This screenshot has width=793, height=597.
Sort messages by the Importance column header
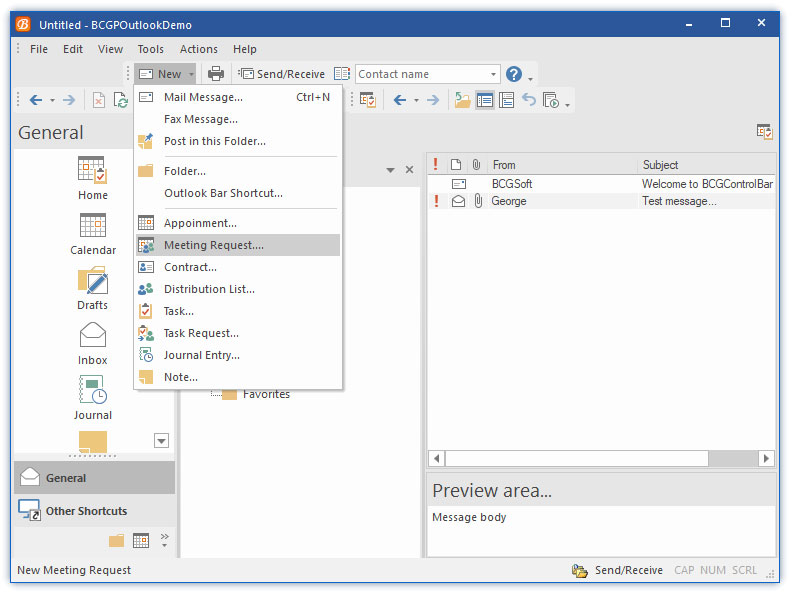click(436, 165)
